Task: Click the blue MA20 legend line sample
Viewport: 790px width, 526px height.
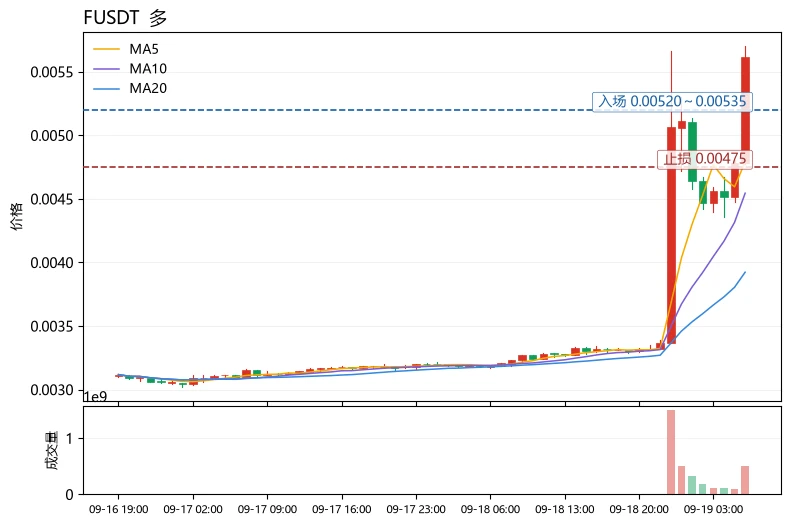Action: coord(106,89)
